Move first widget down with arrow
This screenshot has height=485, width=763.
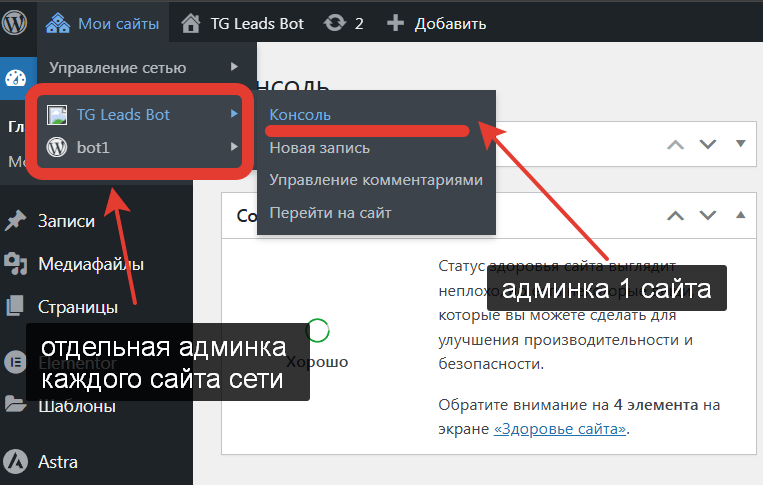pos(708,144)
